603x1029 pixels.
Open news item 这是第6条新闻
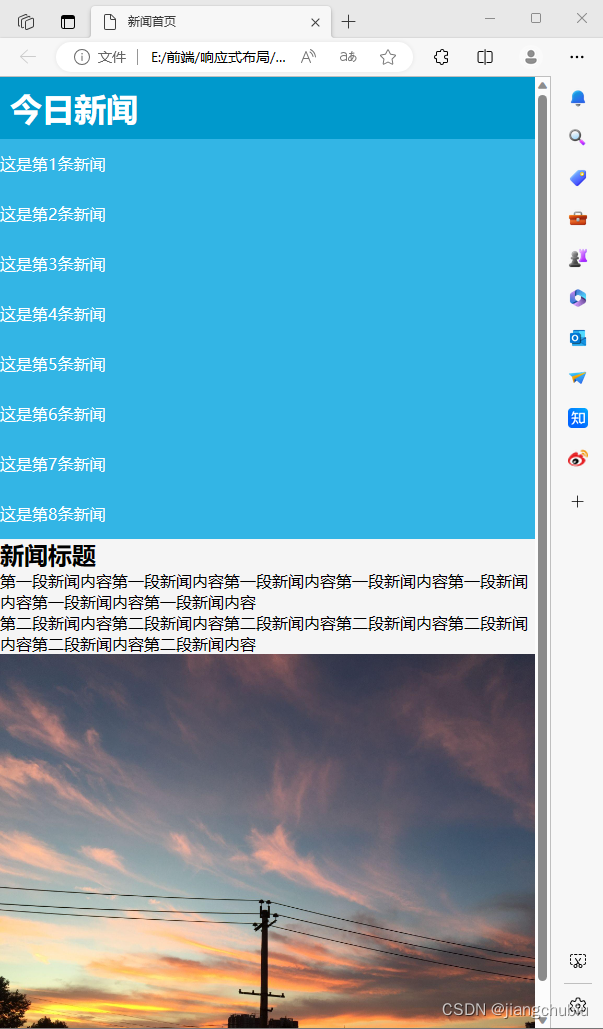click(x=53, y=415)
